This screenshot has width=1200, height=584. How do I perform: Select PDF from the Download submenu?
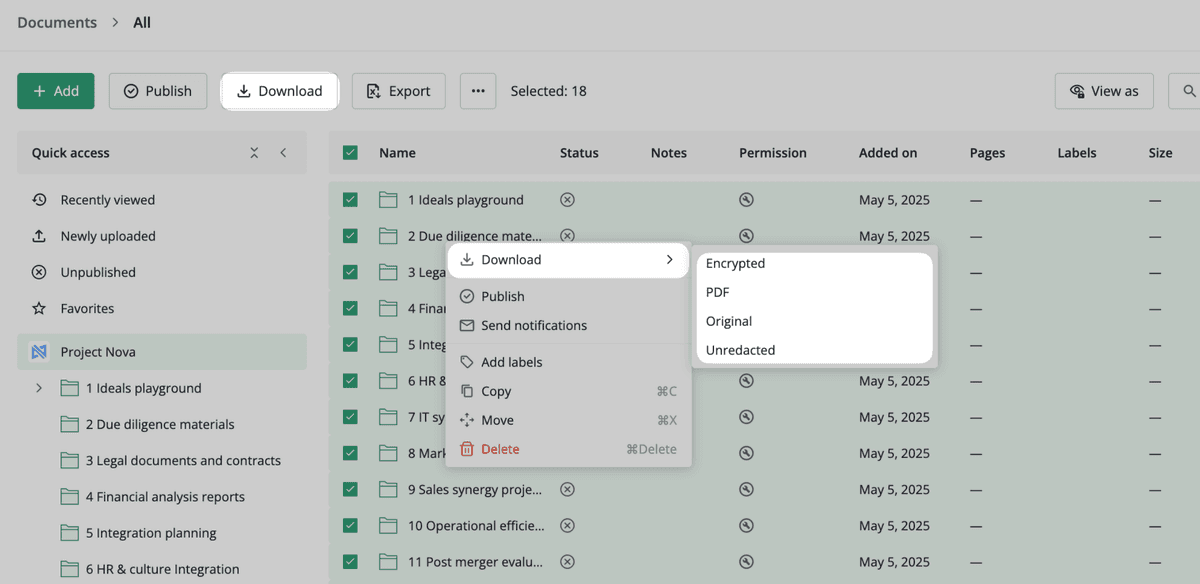coord(716,291)
